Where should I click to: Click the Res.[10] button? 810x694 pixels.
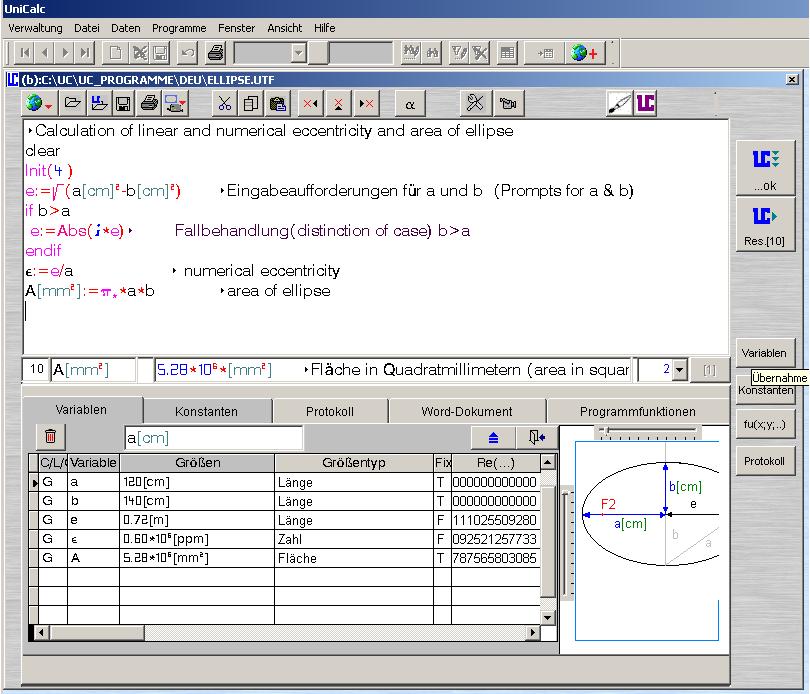click(765, 225)
